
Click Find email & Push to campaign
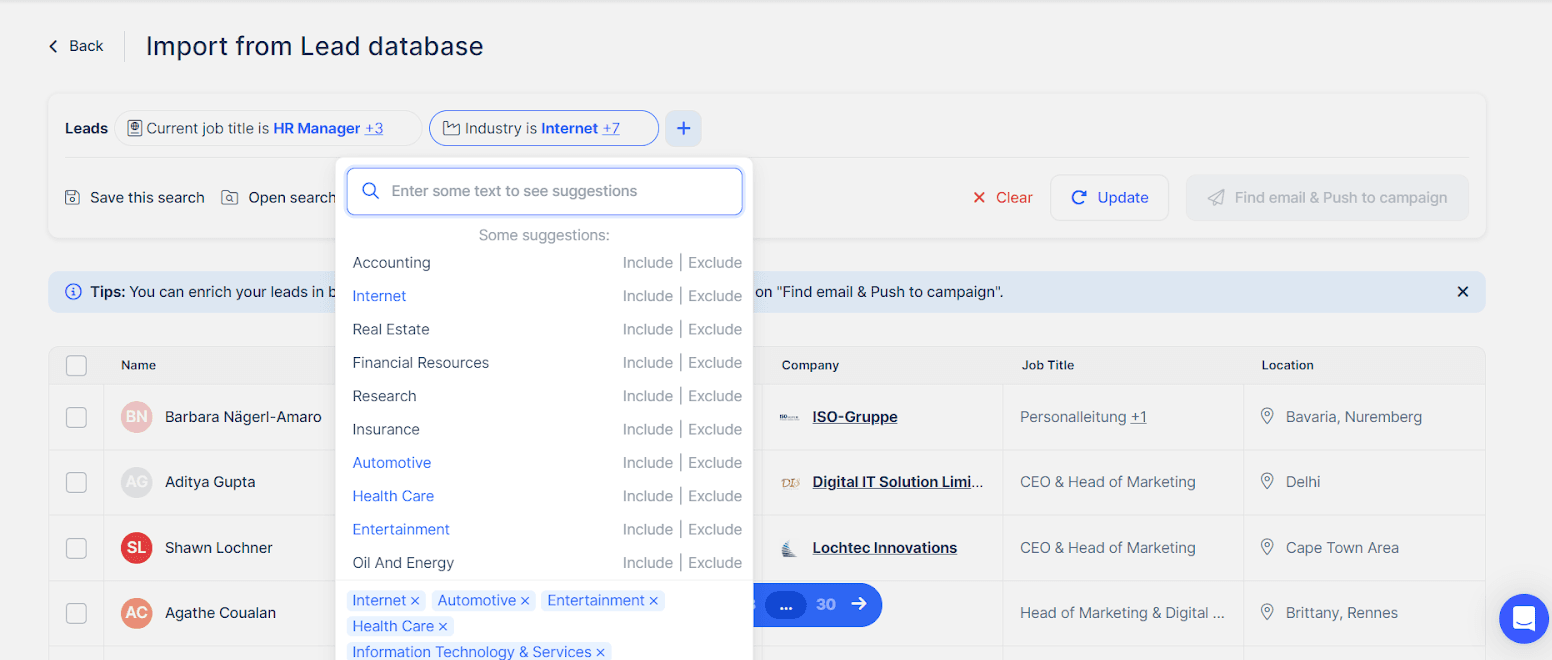click(x=1327, y=197)
